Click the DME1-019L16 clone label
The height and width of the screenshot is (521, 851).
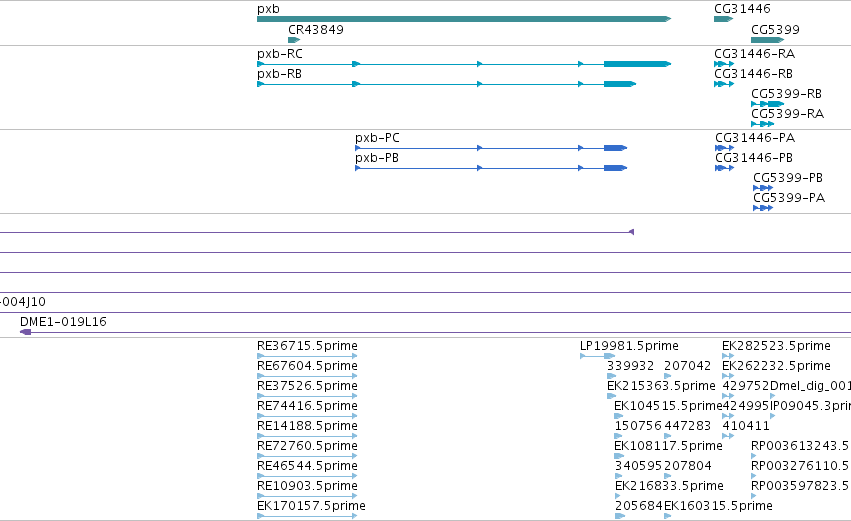tap(63, 322)
